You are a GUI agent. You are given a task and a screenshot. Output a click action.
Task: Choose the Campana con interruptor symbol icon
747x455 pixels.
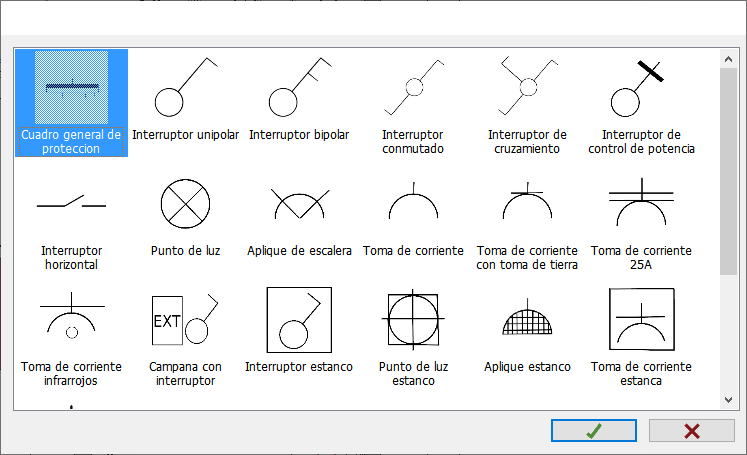185,319
